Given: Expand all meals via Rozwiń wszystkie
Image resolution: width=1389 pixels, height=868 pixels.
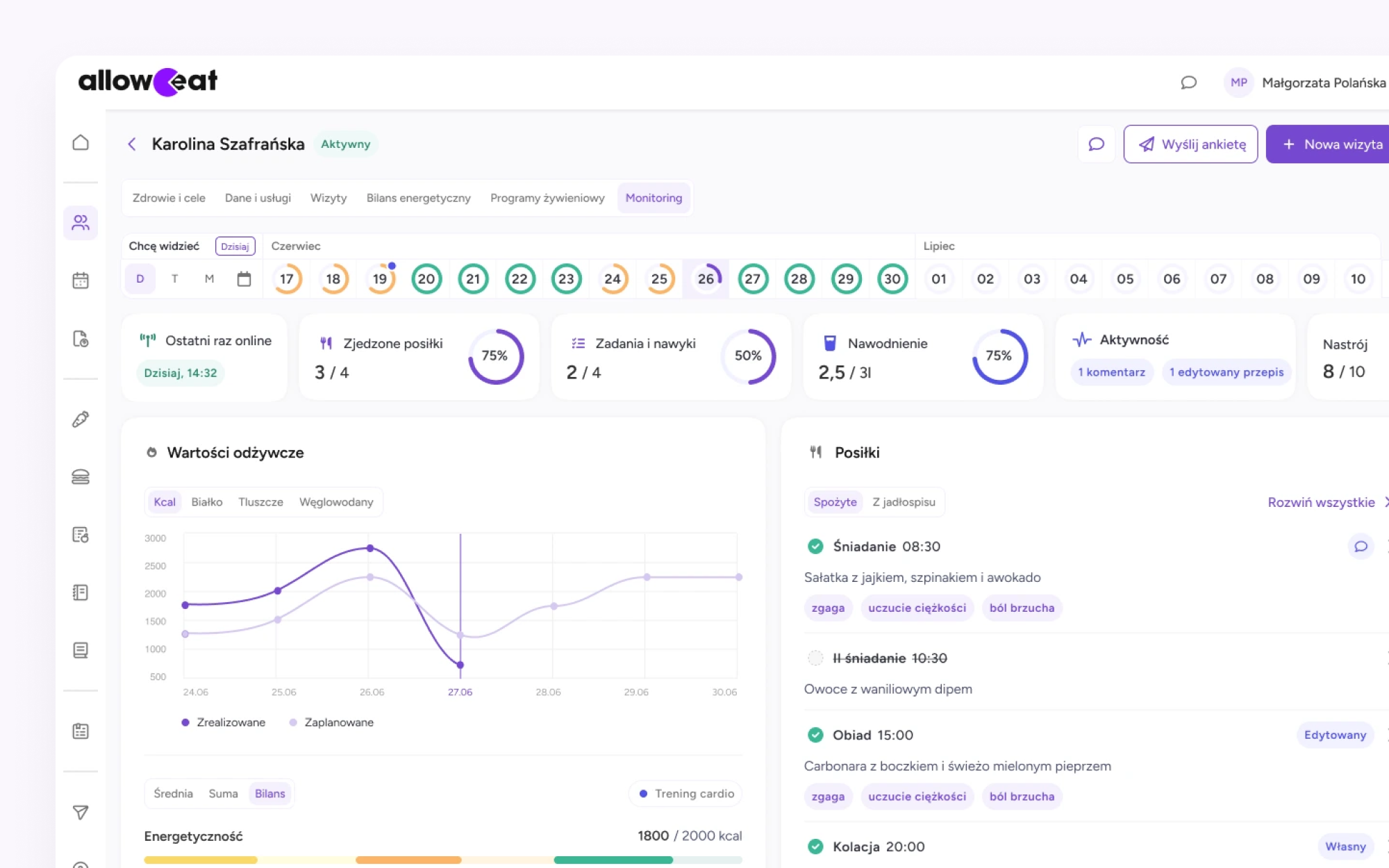Looking at the screenshot, I should click(1321, 501).
